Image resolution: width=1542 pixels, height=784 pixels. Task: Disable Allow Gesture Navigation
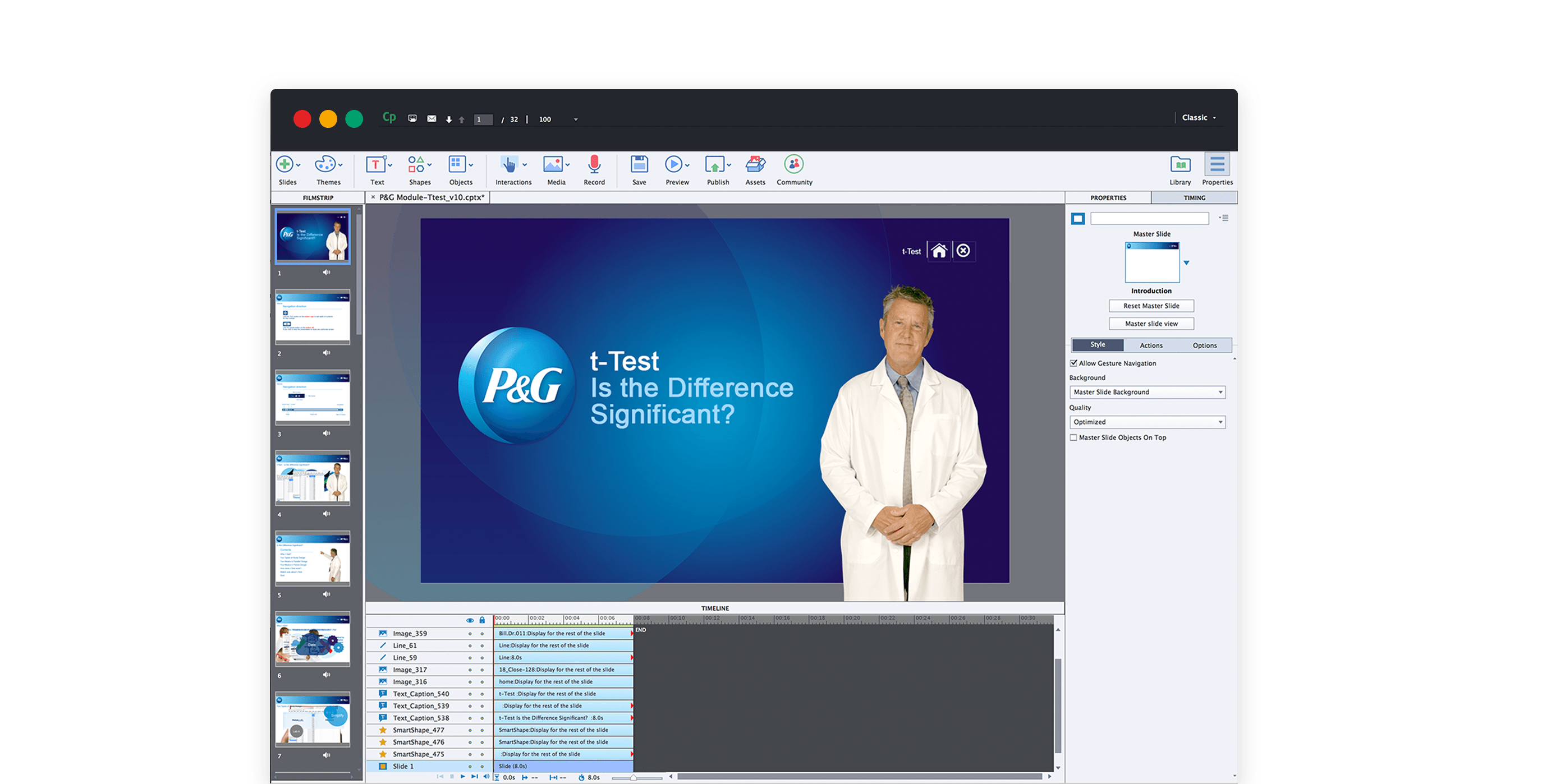[1075, 363]
